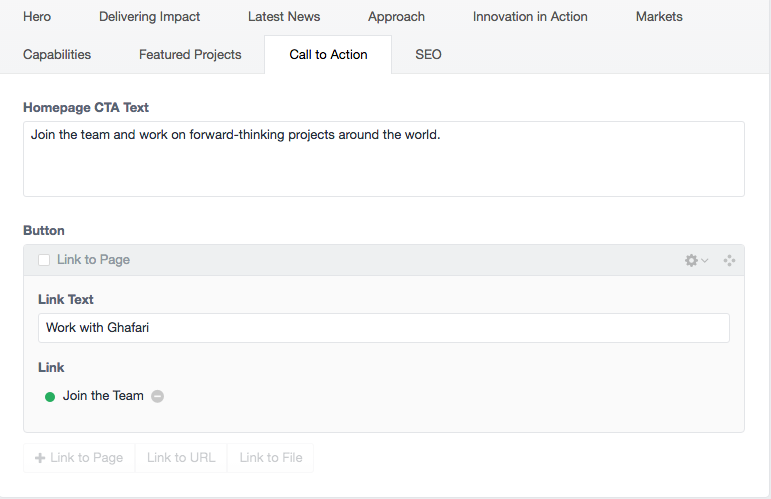Screen dimensions: 771x499
Task: Focus the Homepage CTA Text area
Action: click(384, 159)
